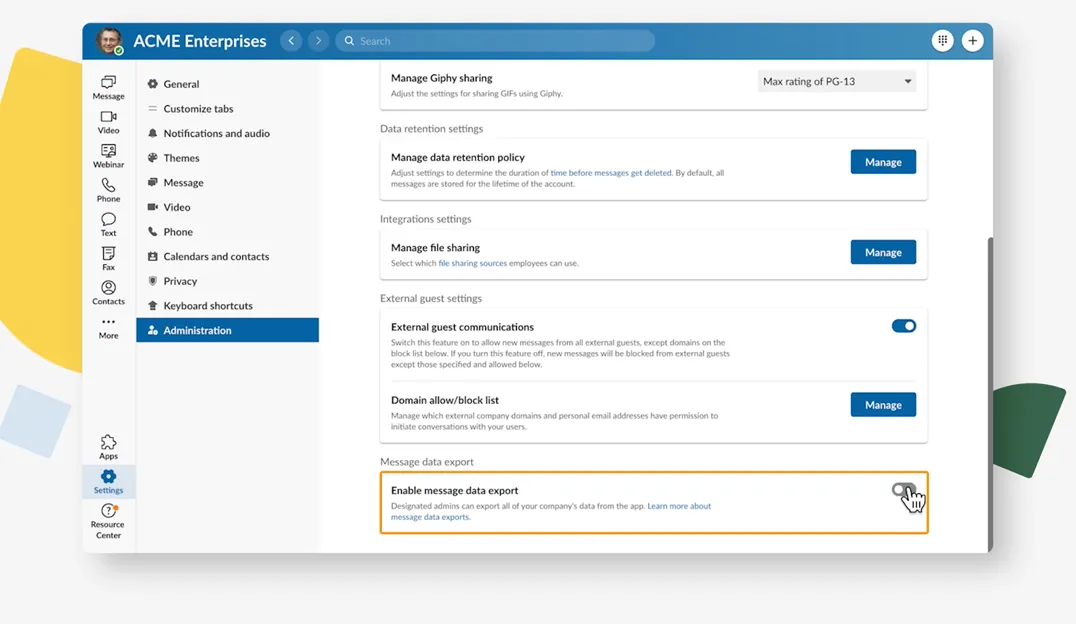The width and height of the screenshot is (1076, 624).
Task: Select Privacy in the settings menu
Action: point(180,281)
